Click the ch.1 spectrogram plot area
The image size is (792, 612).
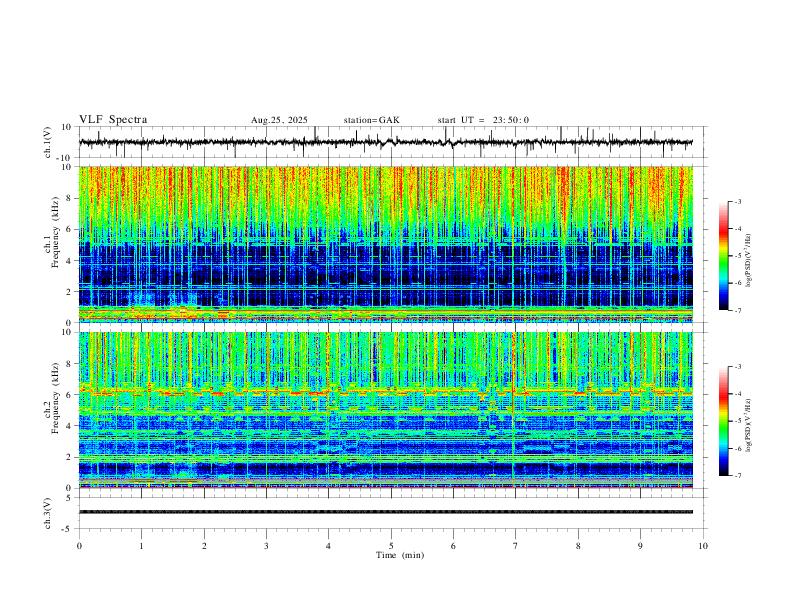click(386, 244)
